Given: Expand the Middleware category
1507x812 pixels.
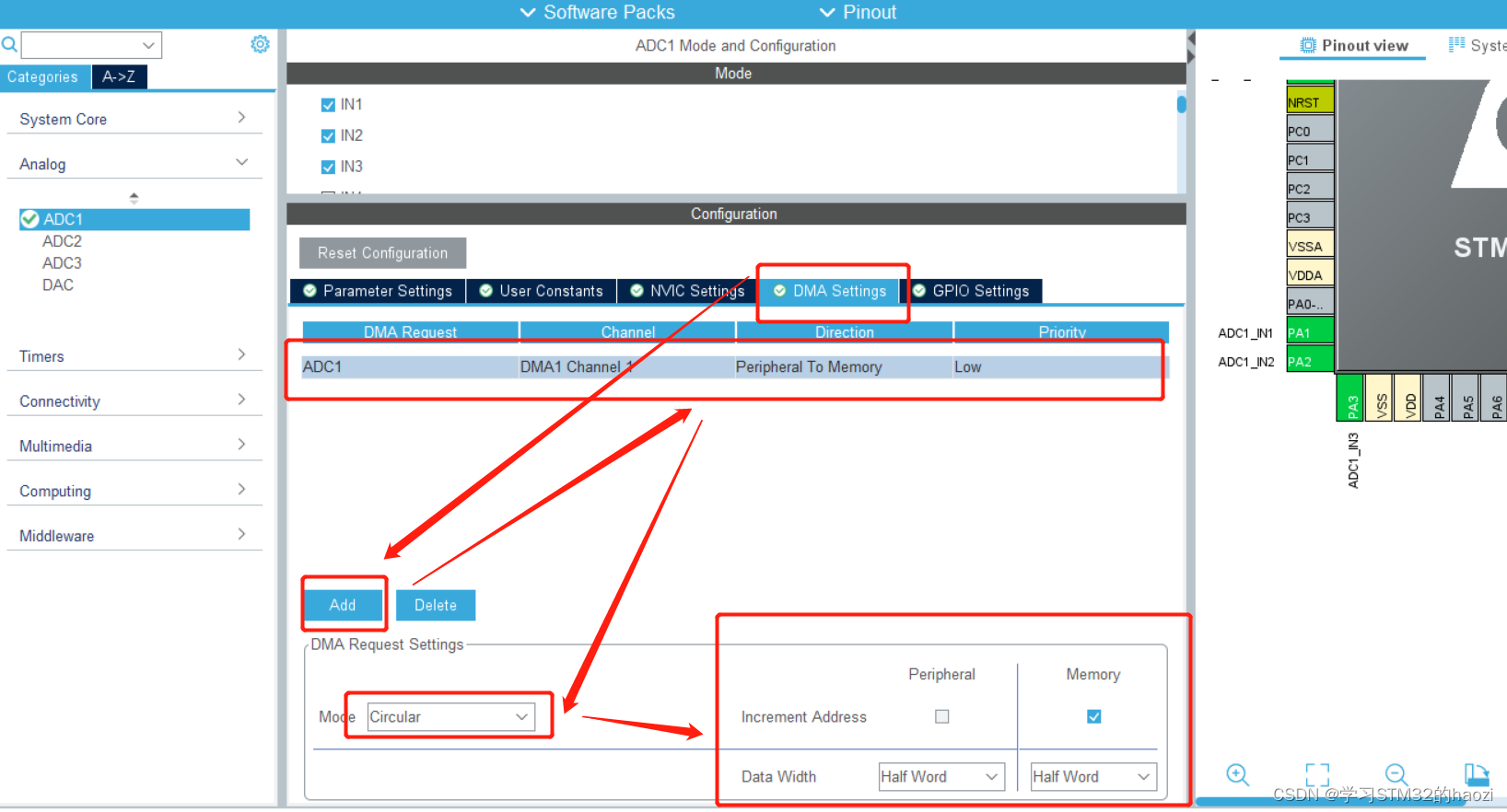Looking at the screenshot, I should 134,536.
